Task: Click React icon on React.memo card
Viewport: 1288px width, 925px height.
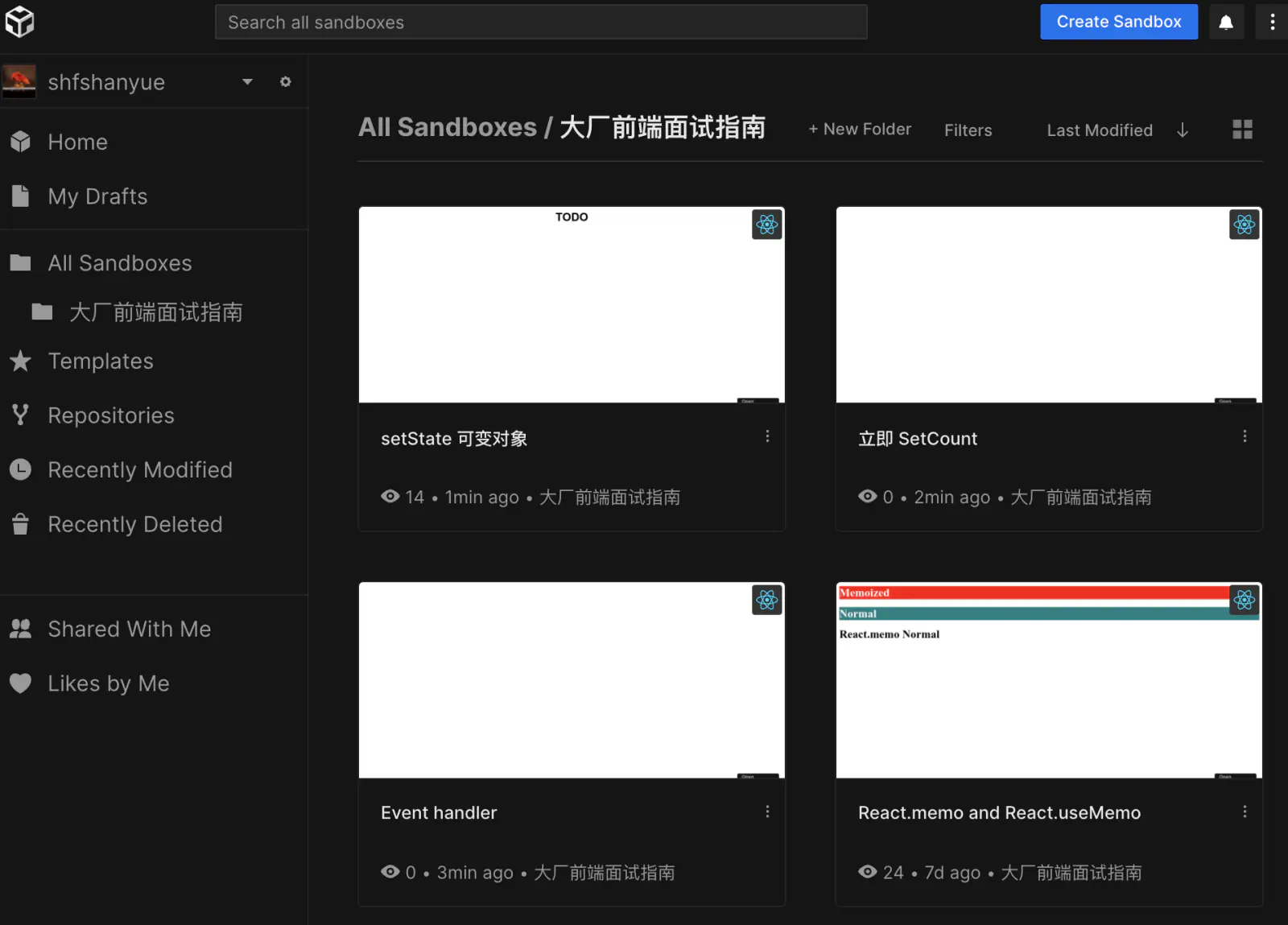Action: (1245, 600)
